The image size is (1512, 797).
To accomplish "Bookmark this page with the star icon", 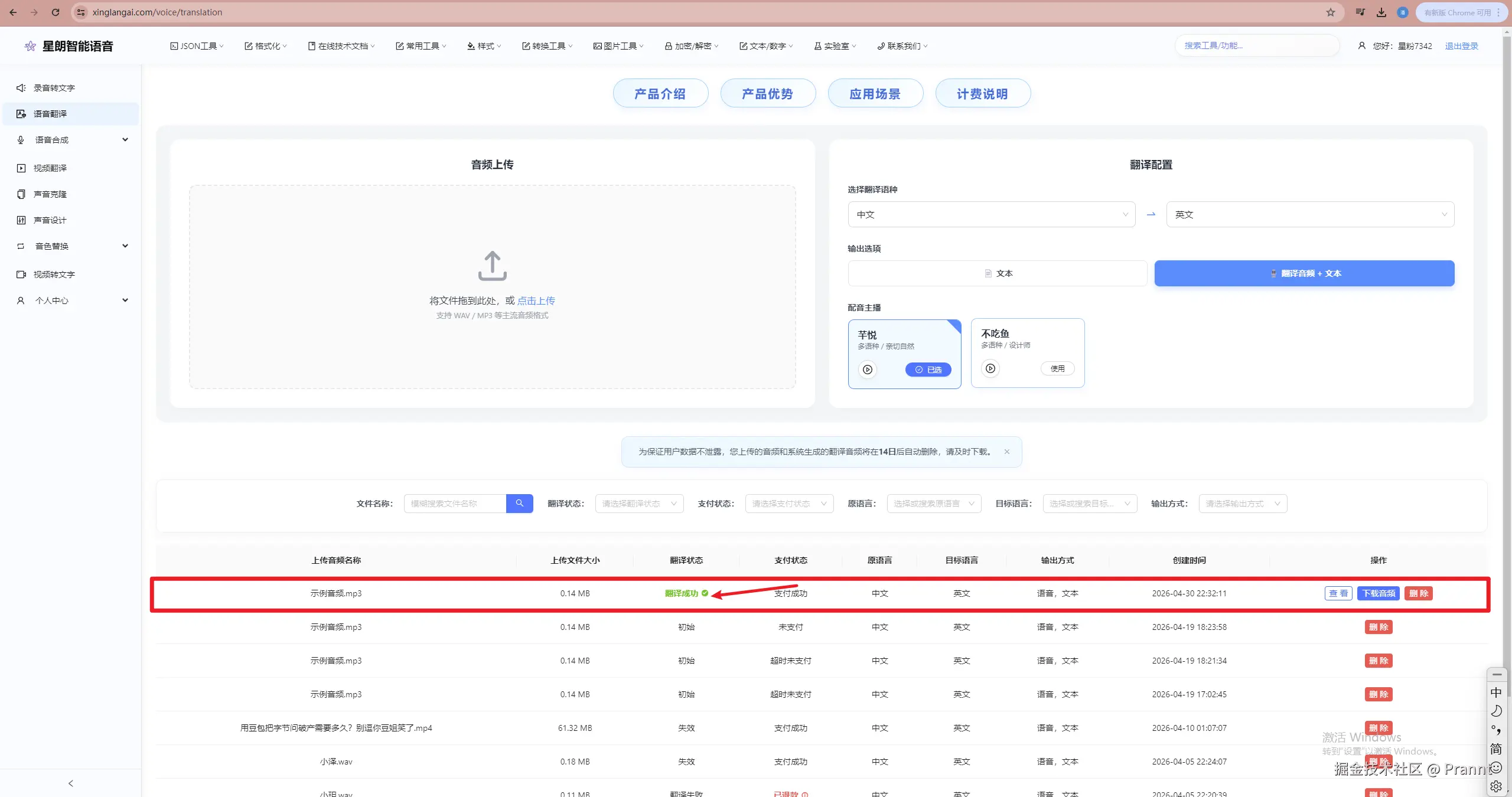I will [1330, 12].
